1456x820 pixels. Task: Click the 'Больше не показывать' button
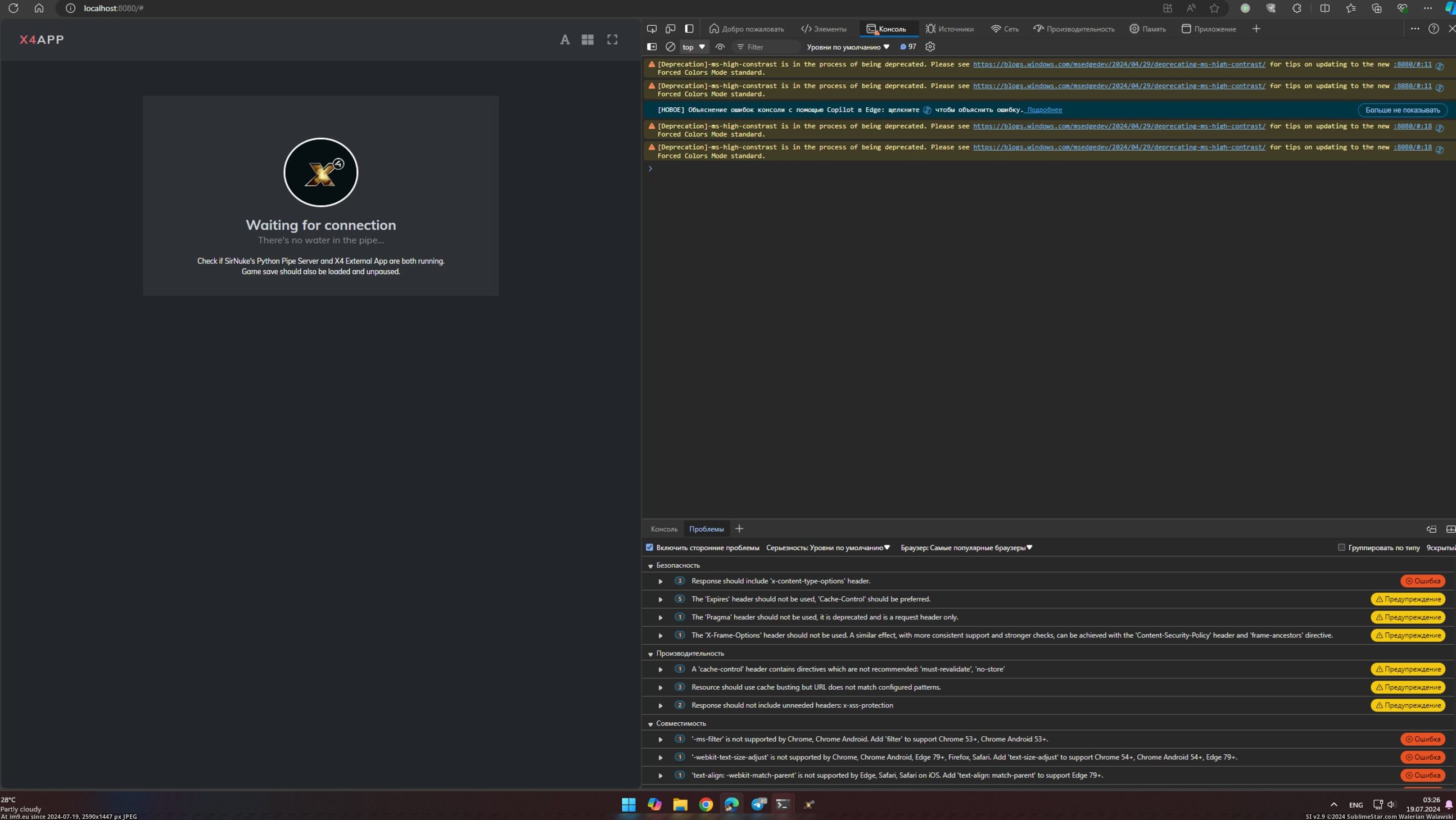click(x=1402, y=110)
